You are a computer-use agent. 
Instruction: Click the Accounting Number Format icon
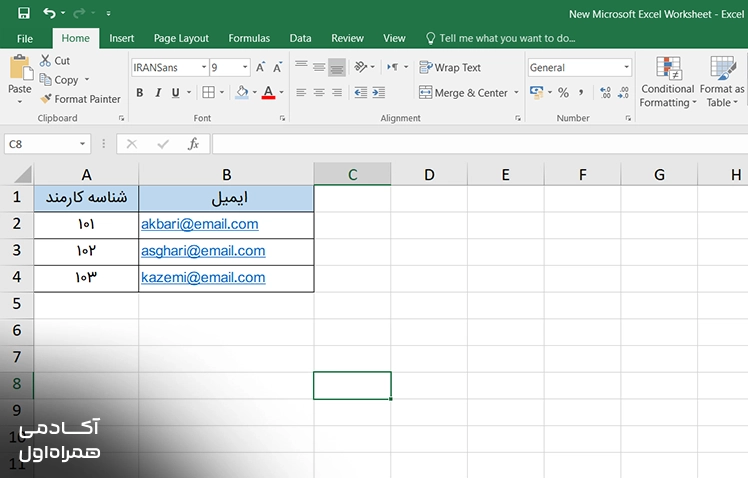[537, 93]
